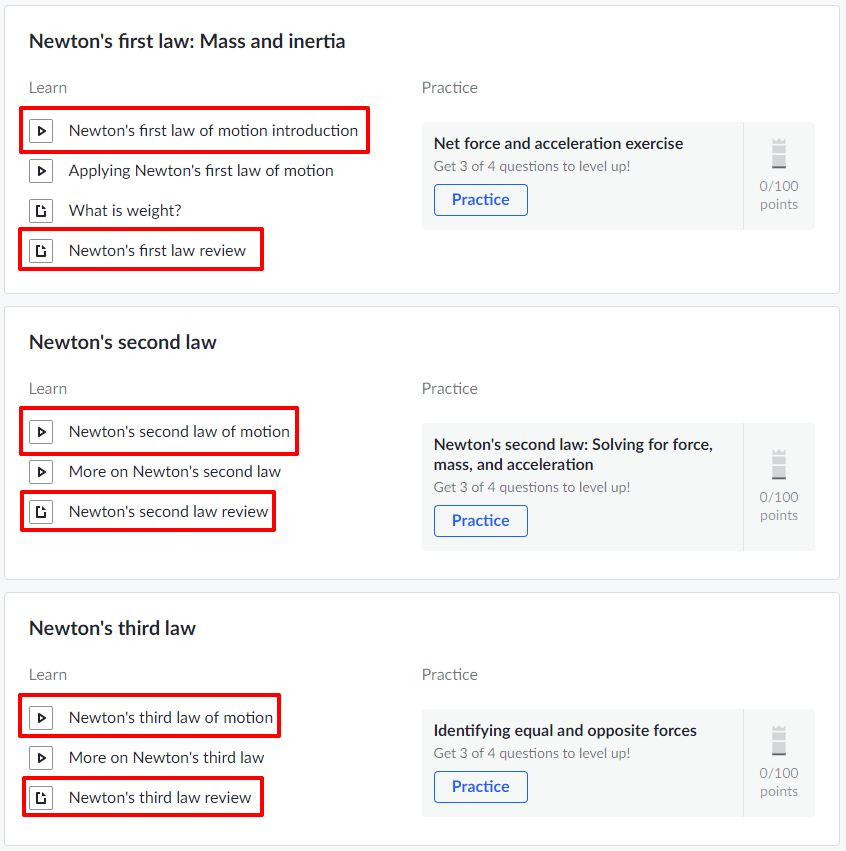The image size is (846, 851).
Task: Click the mastery meter in Newton's third law section
Action: point(778,739)
